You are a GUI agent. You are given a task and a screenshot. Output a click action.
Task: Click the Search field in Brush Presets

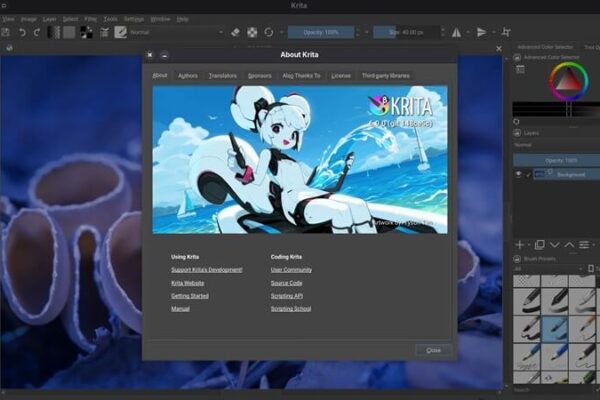pos(553,390)
